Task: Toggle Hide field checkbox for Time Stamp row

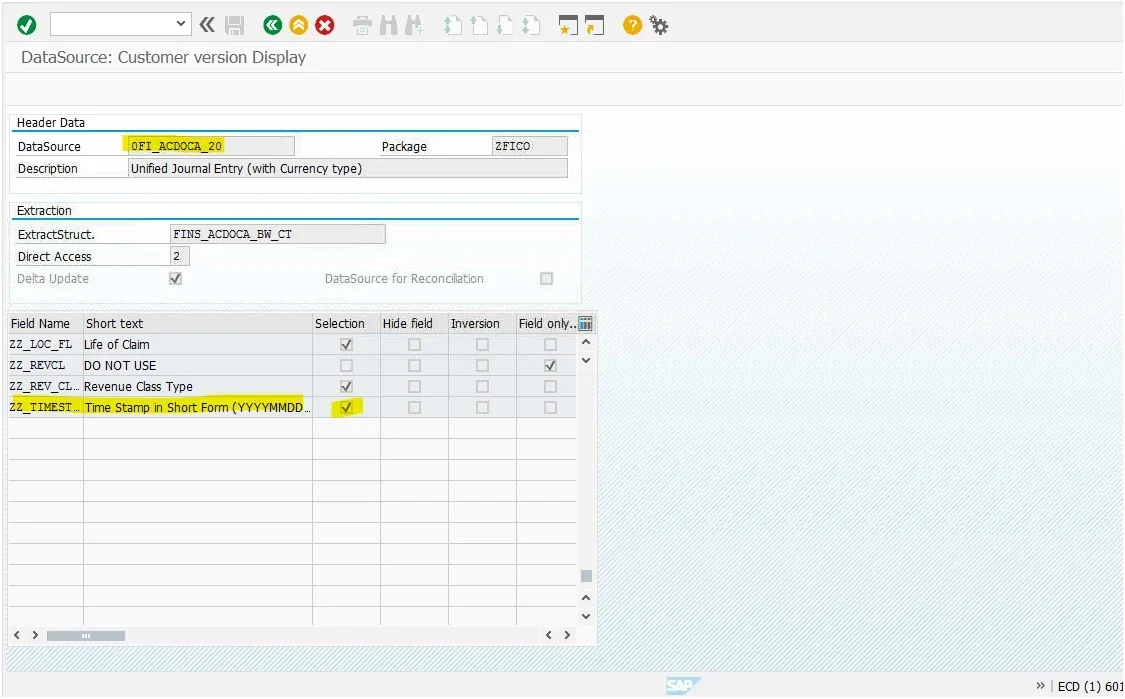Action: [x=415, y=408]
